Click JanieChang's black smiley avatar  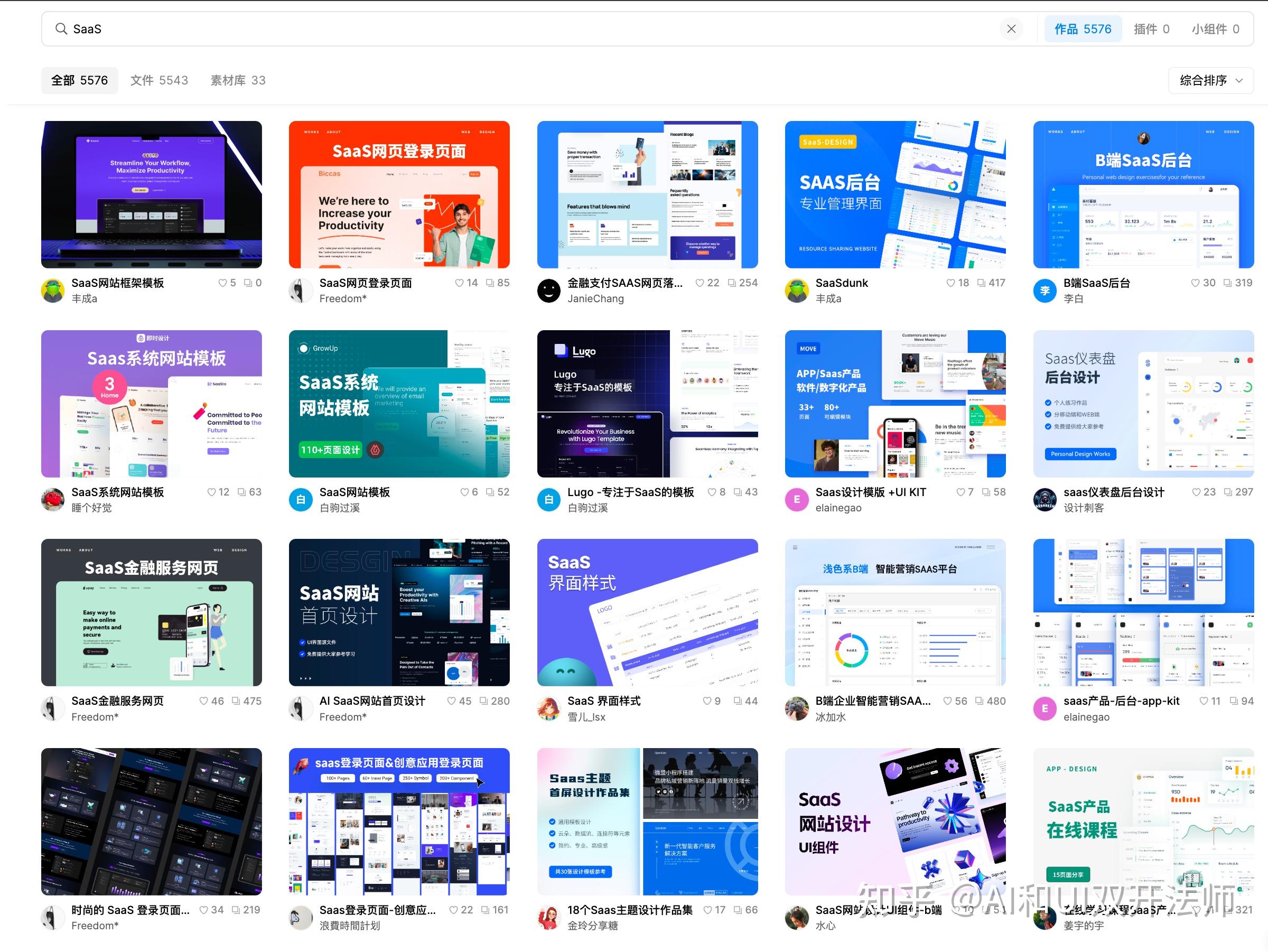pyautogui.click(x=548, y=291)
